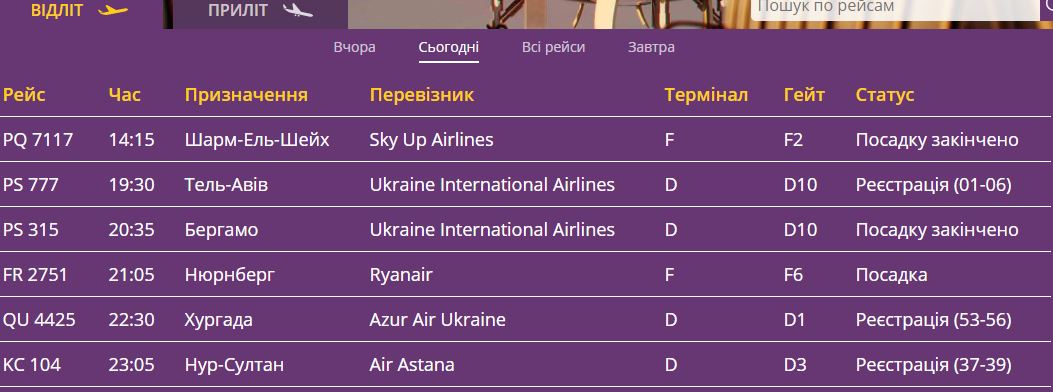
Task: Switch to the ПРИЛІТ arrivals tab
Action: click(x=261, y=12)
